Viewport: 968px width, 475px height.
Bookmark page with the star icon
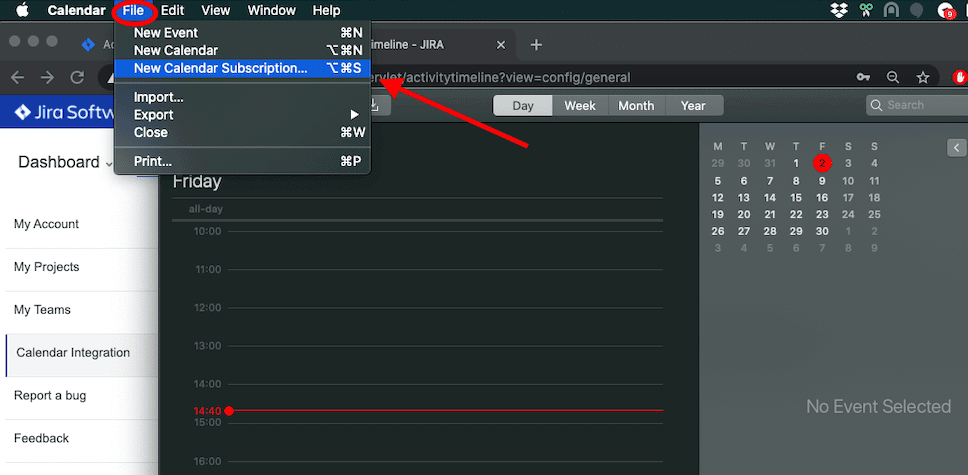click(923, 77)
